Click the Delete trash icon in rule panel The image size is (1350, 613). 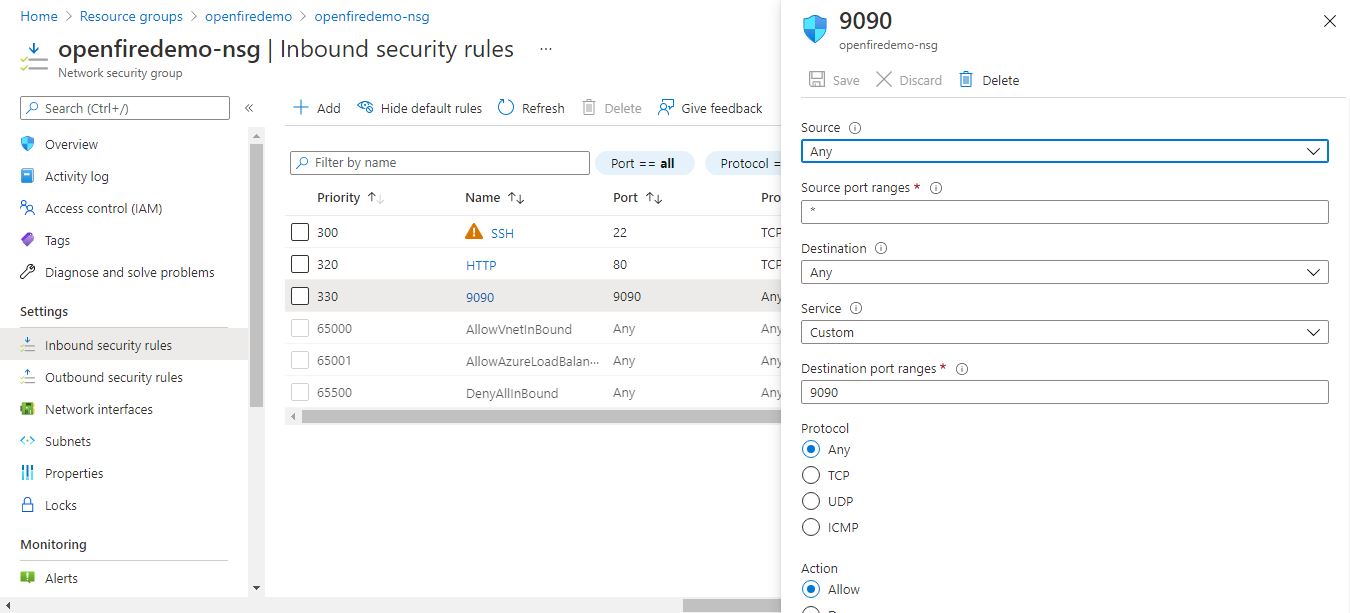point(966,80)
